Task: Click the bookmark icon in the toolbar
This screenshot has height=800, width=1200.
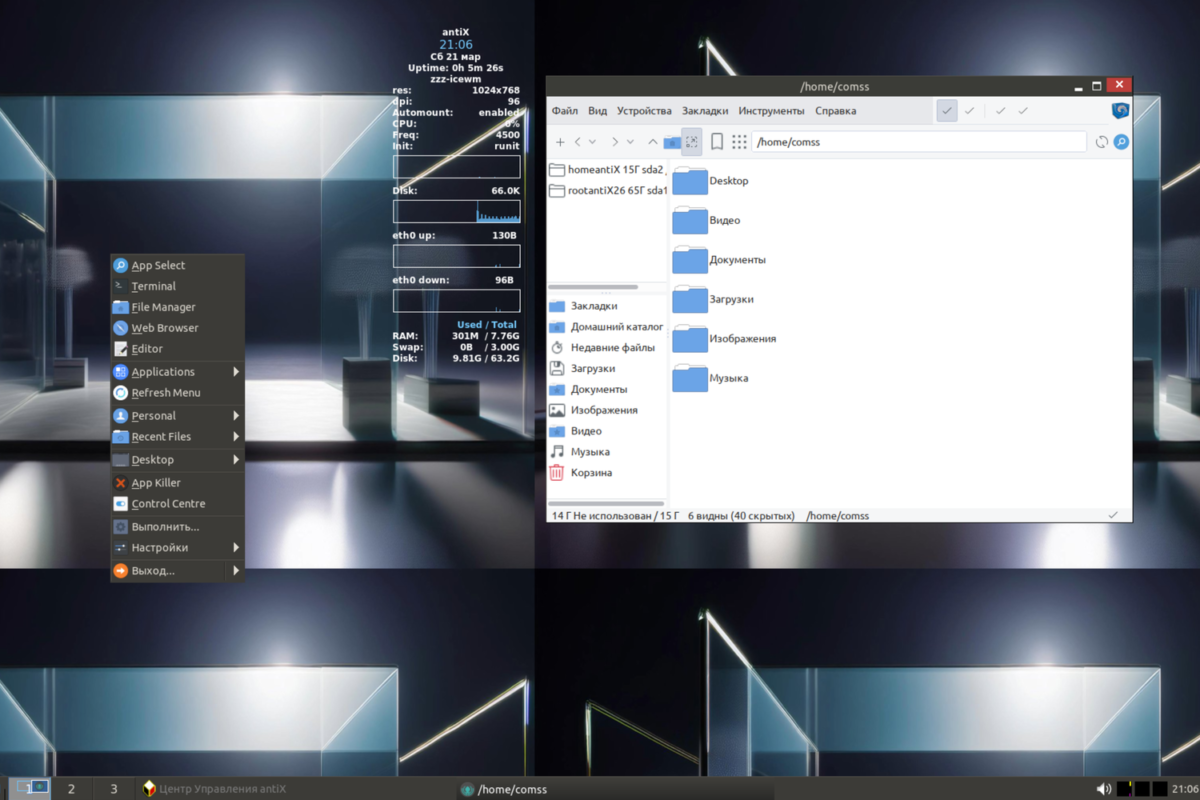Action: 716,142
